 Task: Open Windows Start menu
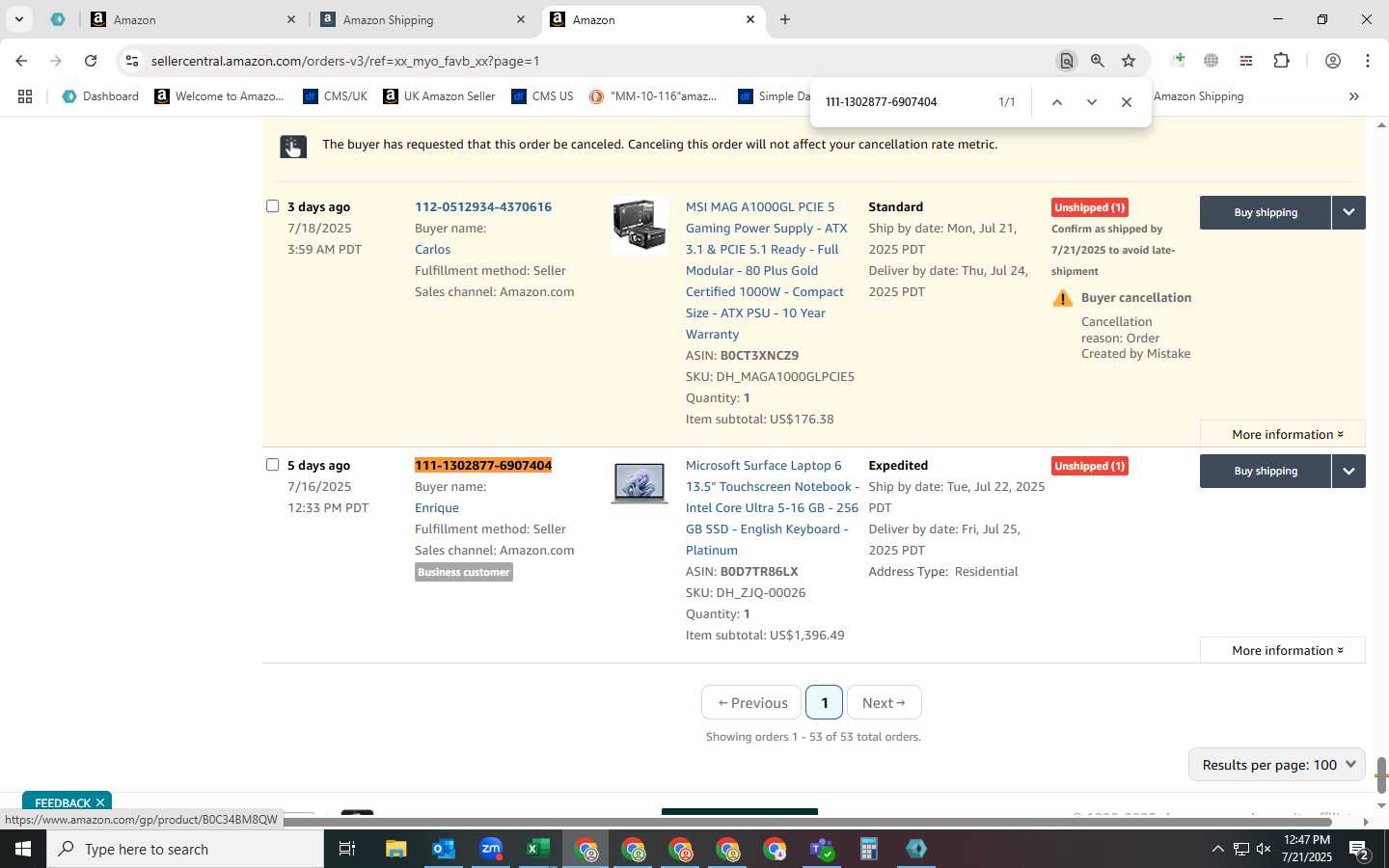(x=23, y=849)
